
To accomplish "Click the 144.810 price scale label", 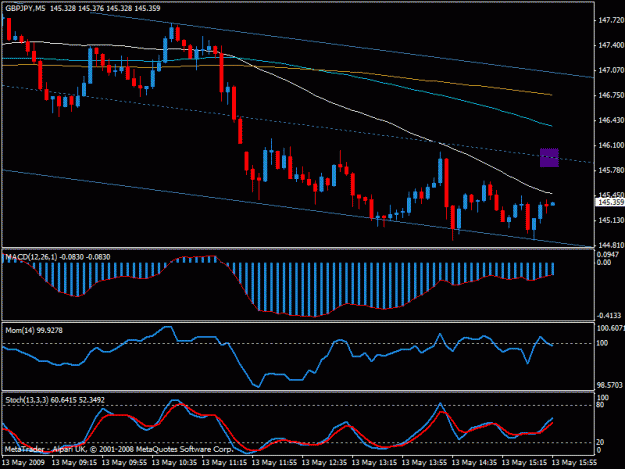I will click(611, 245).
